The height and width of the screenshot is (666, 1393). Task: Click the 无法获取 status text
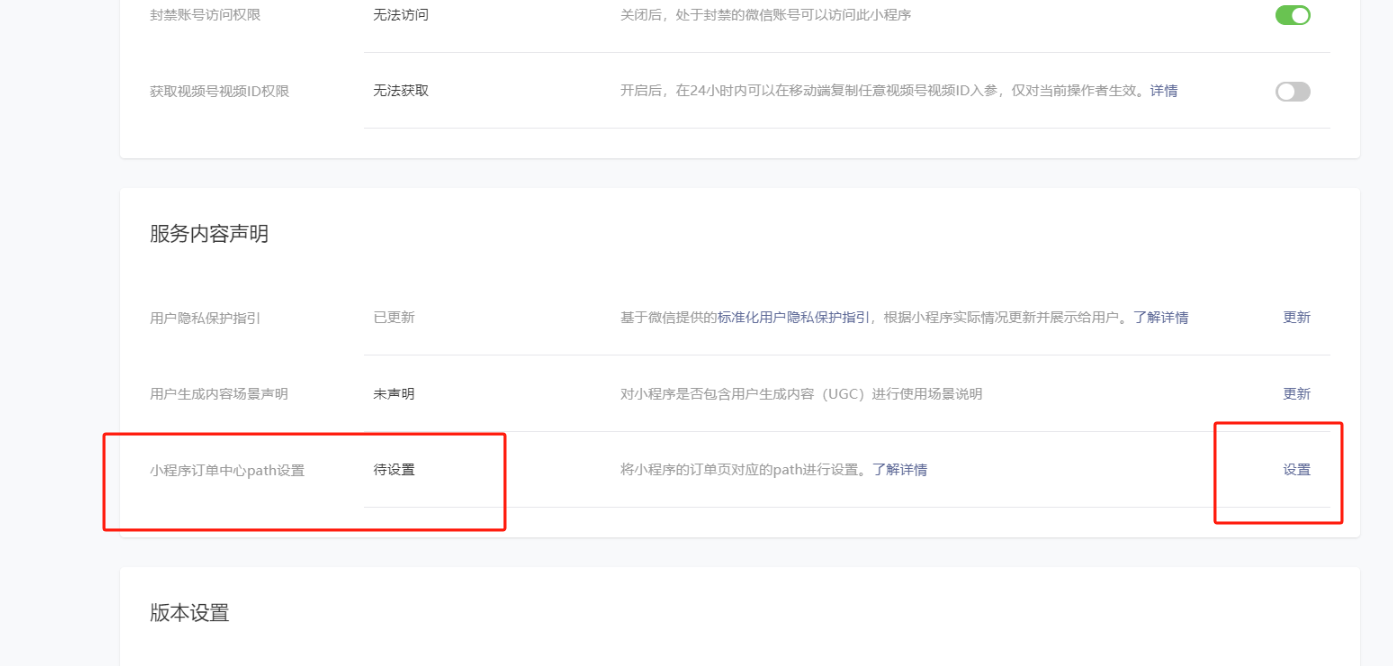pos(401,91)
